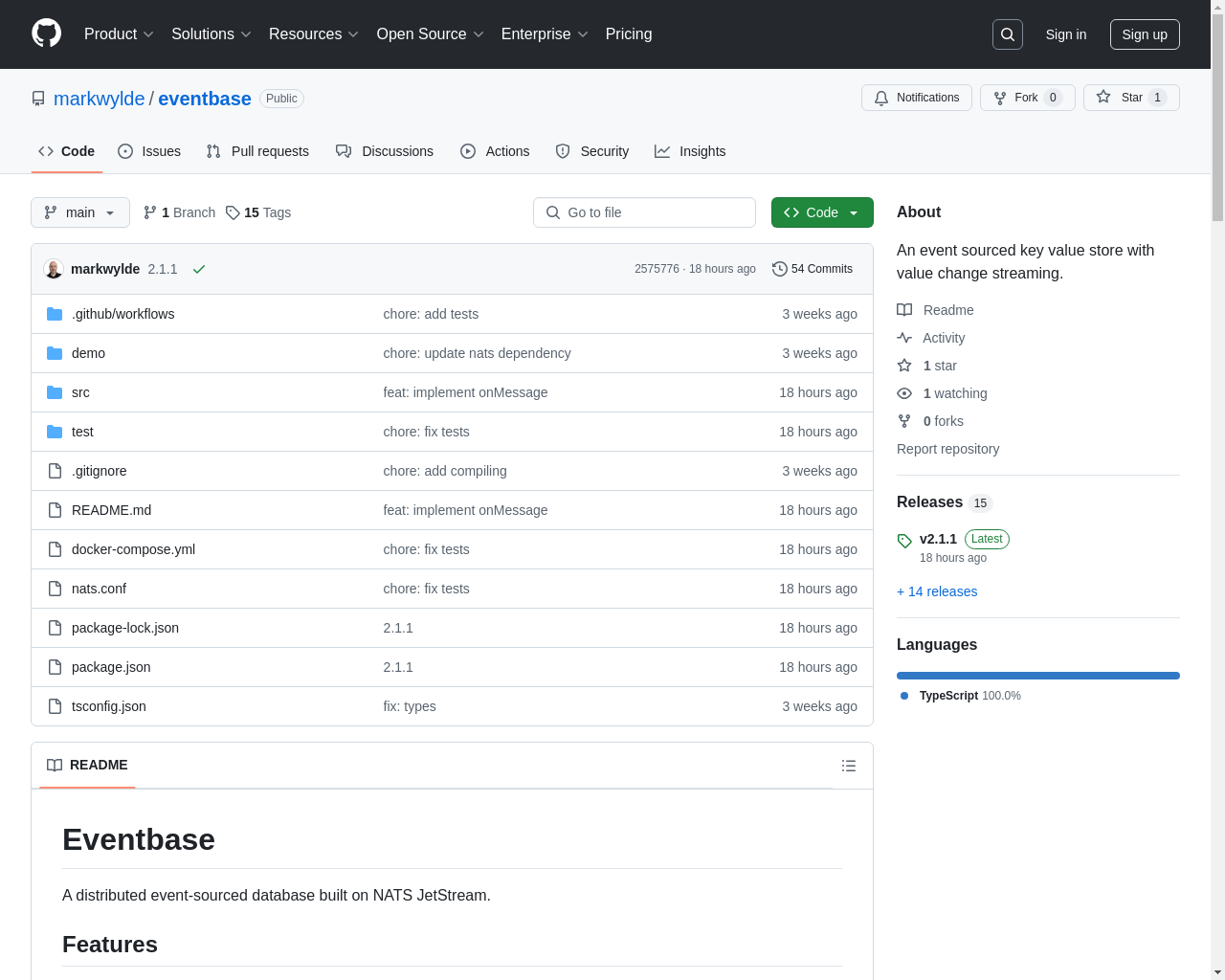Screen dimensions: 1225x980
Task: Expand the Resources menu
Action: (x=314, y=34)
